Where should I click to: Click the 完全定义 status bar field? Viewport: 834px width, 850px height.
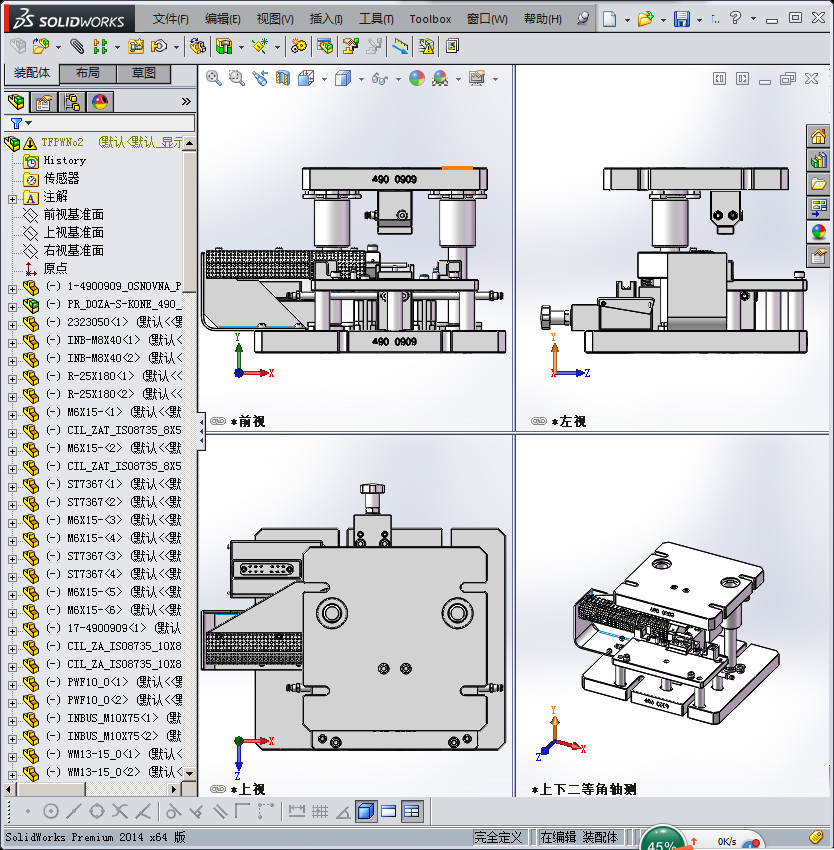(x=499, y=838)
